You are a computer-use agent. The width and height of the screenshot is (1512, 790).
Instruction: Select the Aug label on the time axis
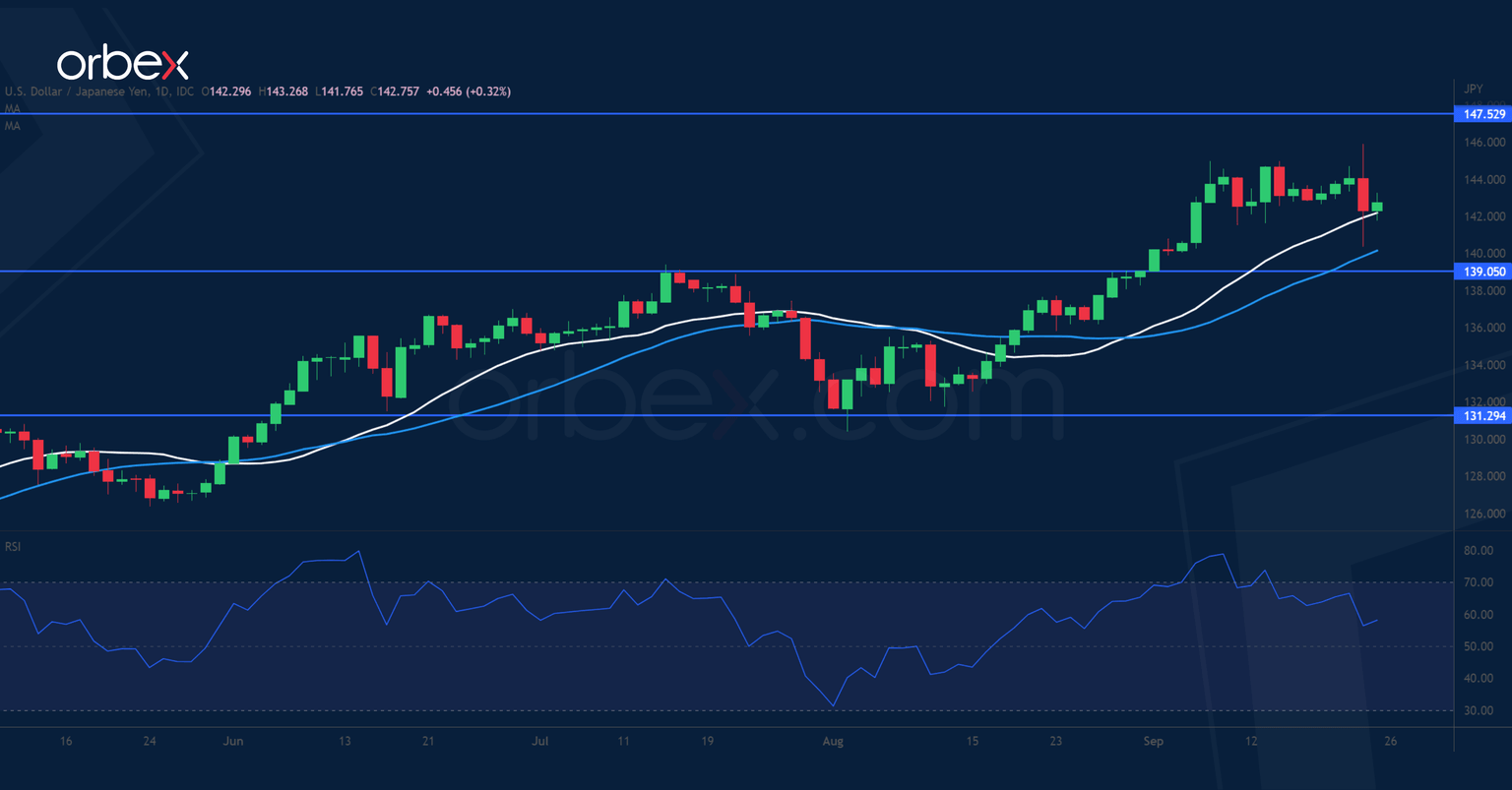tap(833, 741)
